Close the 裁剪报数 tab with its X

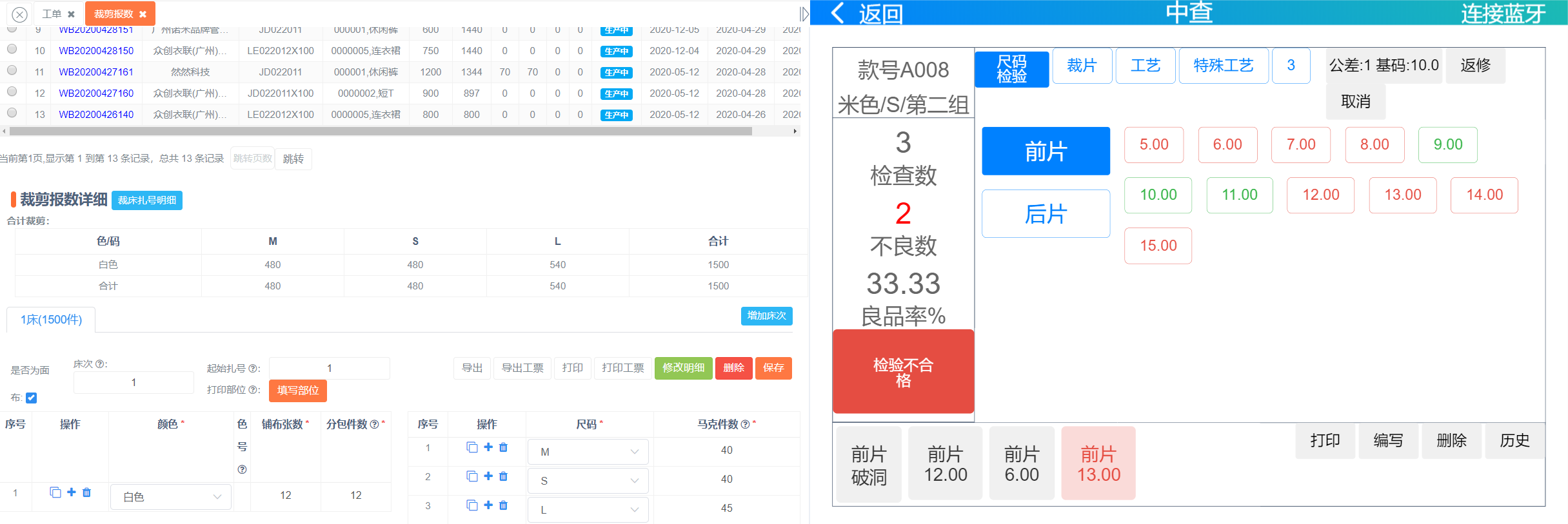[x=143, y=14]
